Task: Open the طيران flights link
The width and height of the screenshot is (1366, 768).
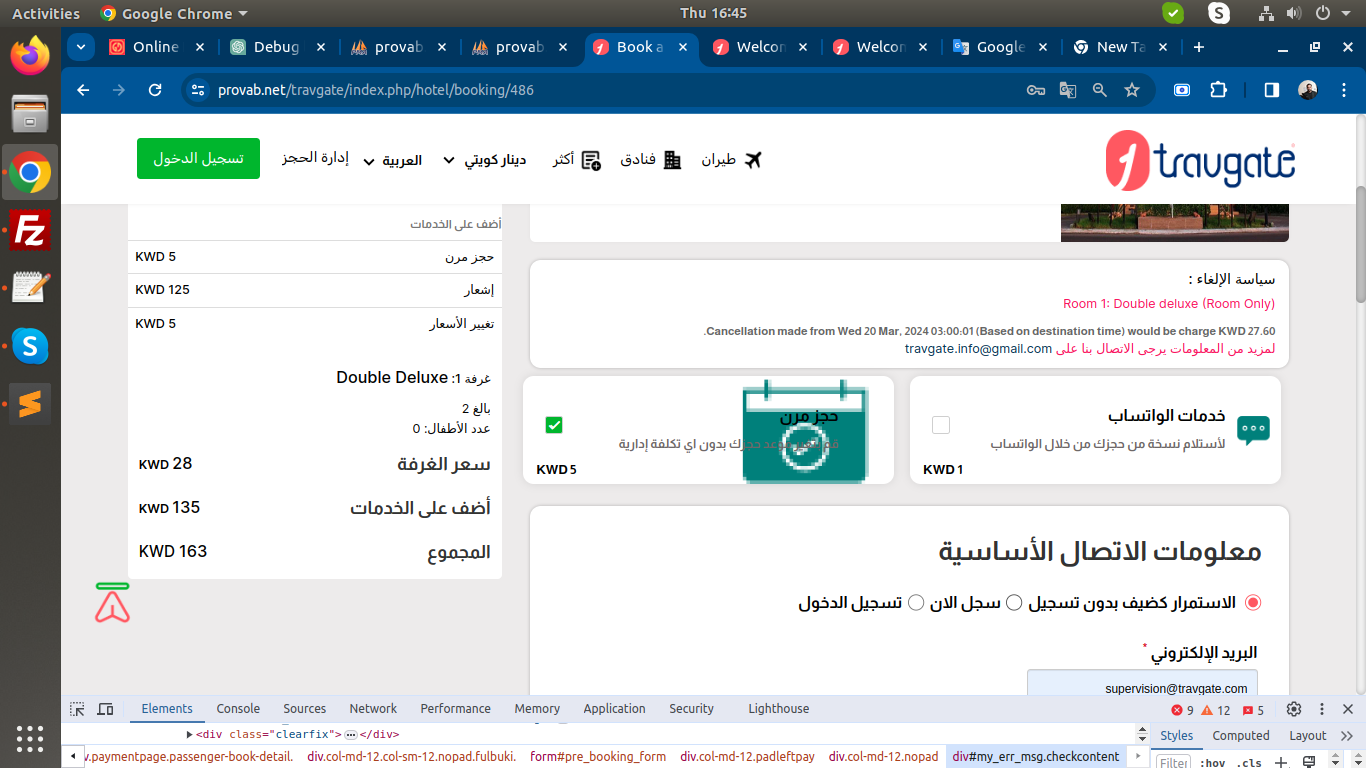Action: pos(731,160)
